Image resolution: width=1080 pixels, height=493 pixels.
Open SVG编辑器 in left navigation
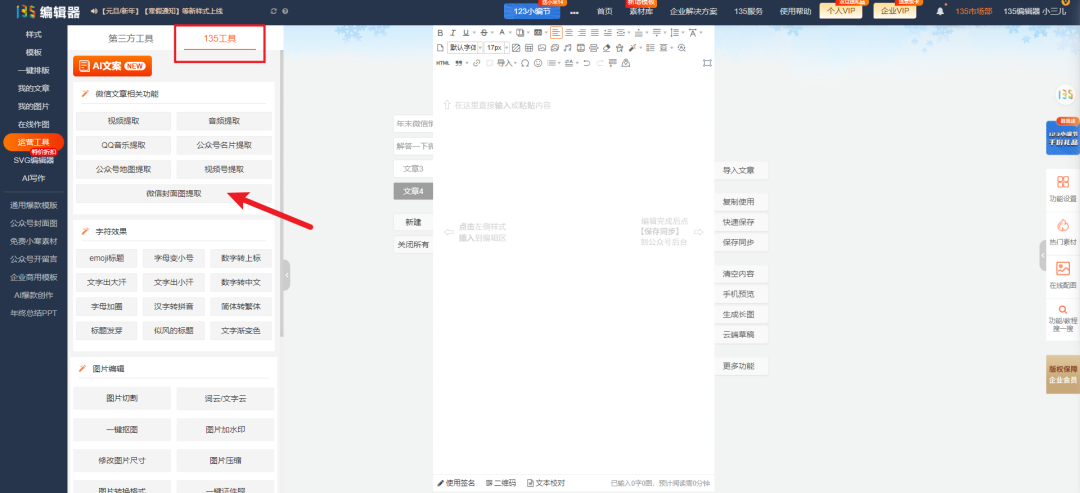coord(34,160)
